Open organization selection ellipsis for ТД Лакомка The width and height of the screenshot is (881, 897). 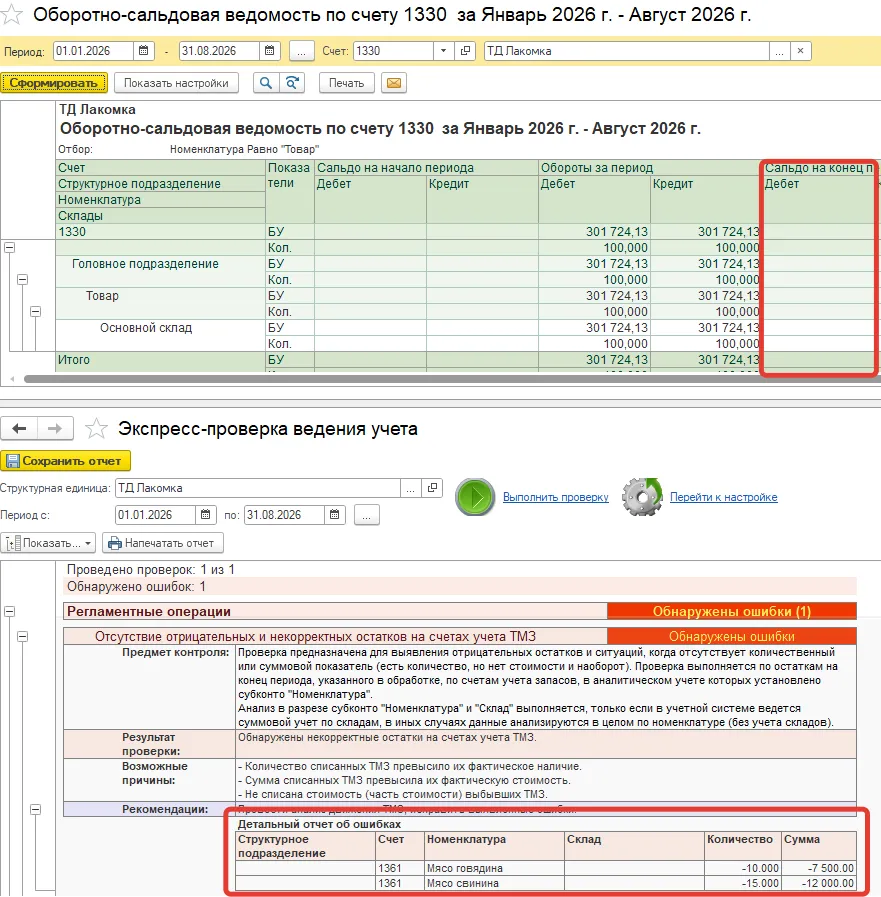[x=779, y=51]
